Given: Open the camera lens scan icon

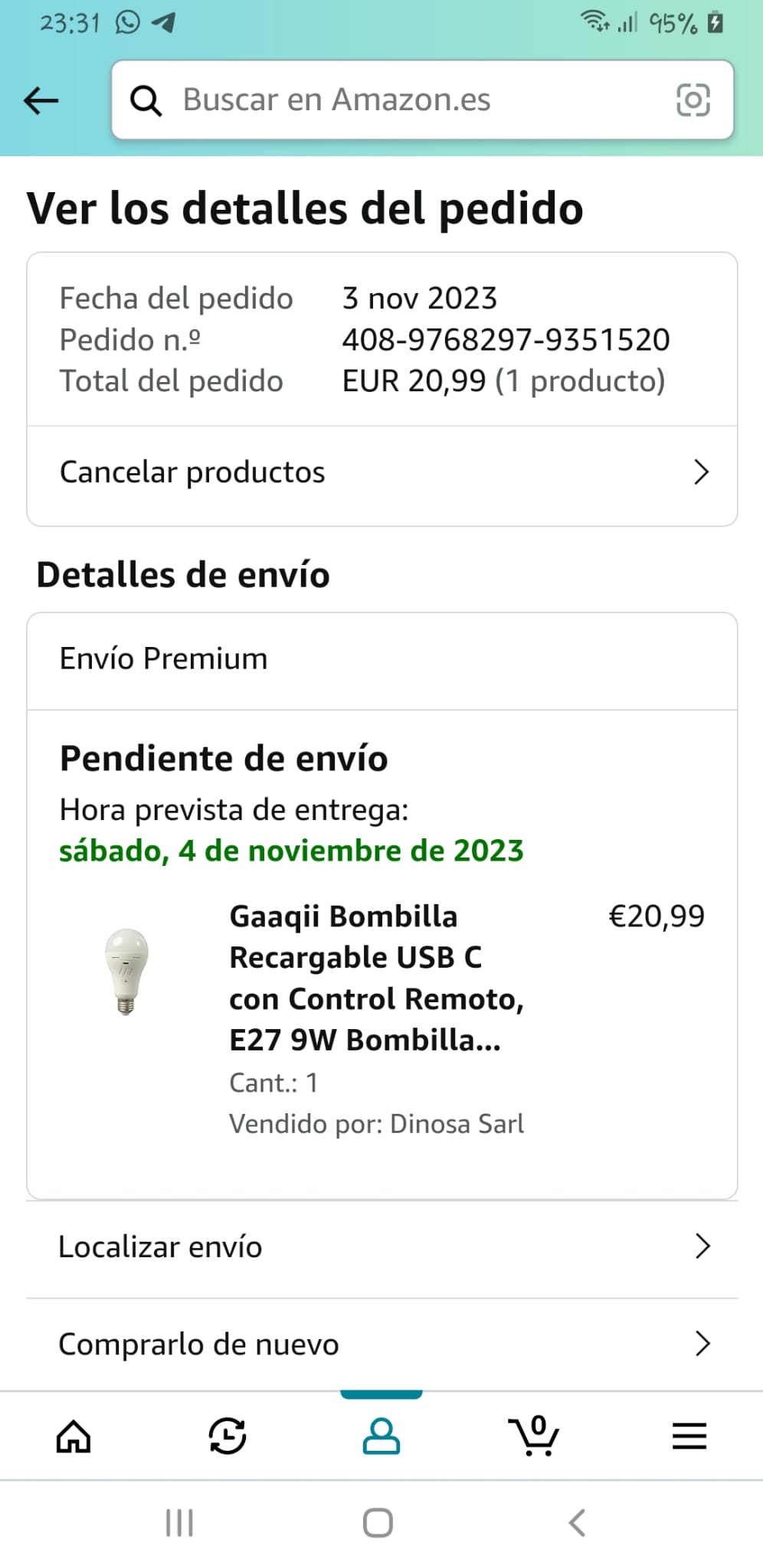Looking at the screenshot, I should click(x=693, y=100).
